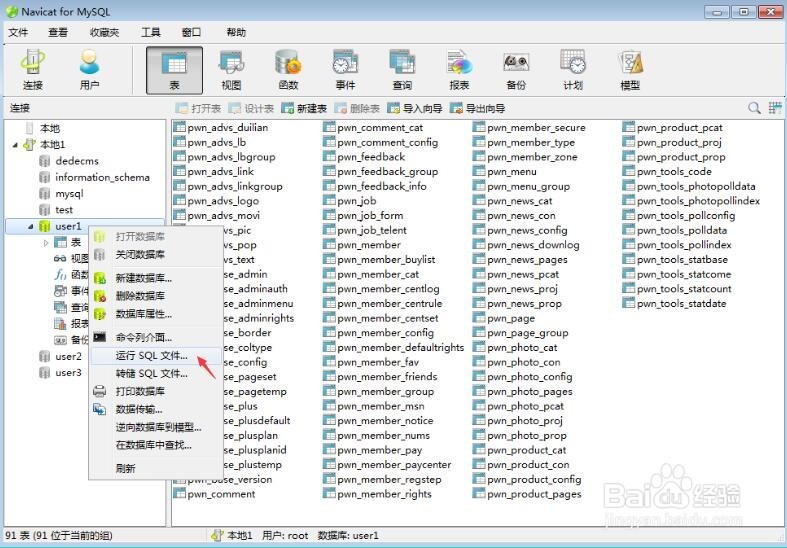Open the Event (事件) toolbar icon
Image resolution: width=787 pixels, height=548 pixels.
[x=345, y=70]
